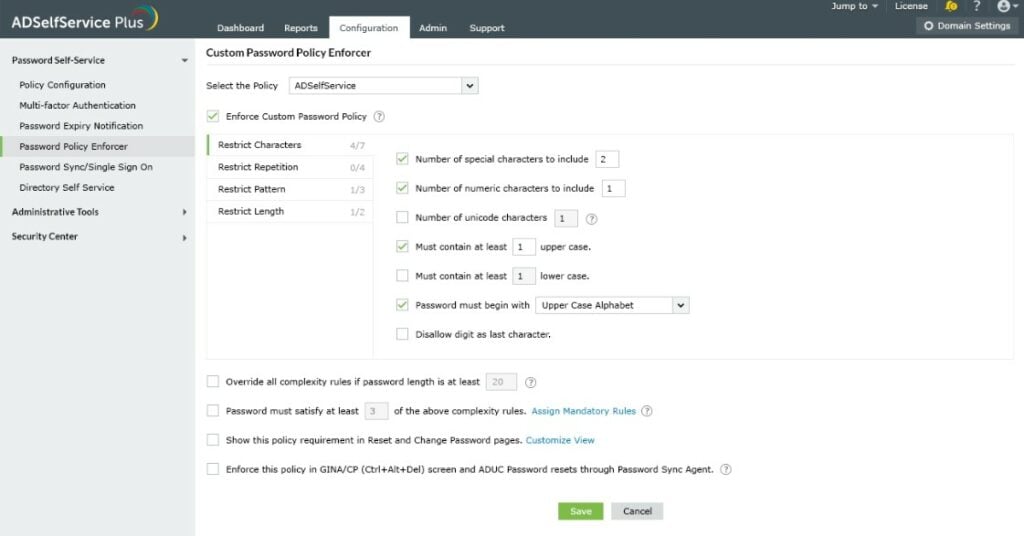Check Password must satisfy at least option

point(213,411)
